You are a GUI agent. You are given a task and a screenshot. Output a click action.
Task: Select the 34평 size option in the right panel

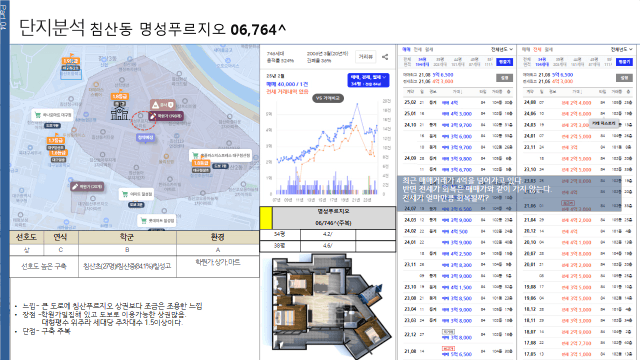pyautogui.click(x=542, y=62)
